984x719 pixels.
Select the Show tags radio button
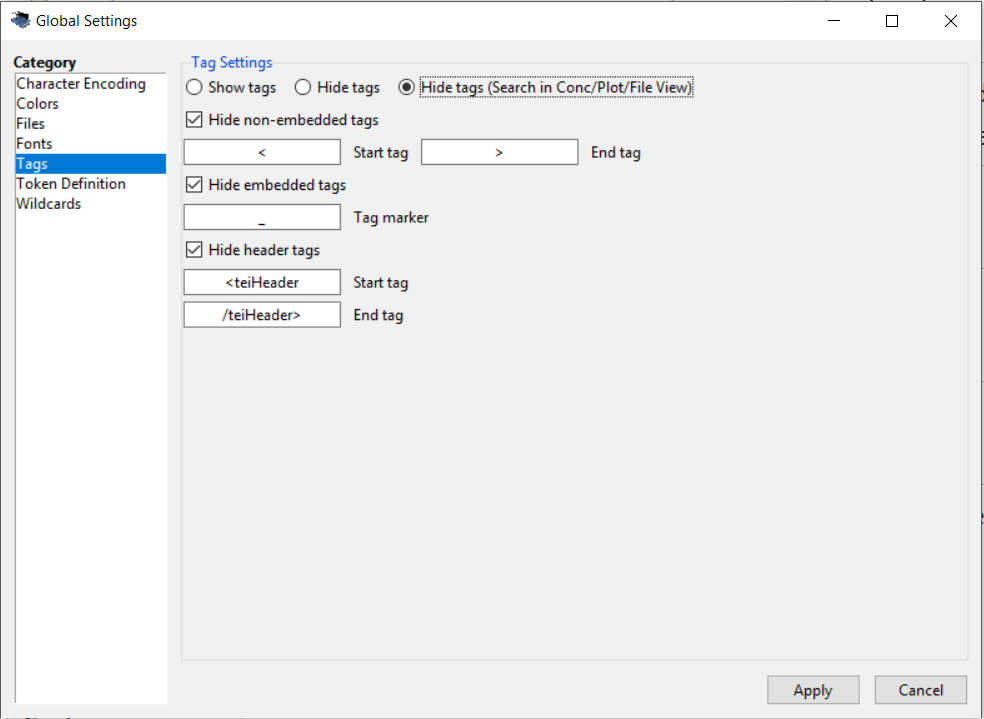195,88
